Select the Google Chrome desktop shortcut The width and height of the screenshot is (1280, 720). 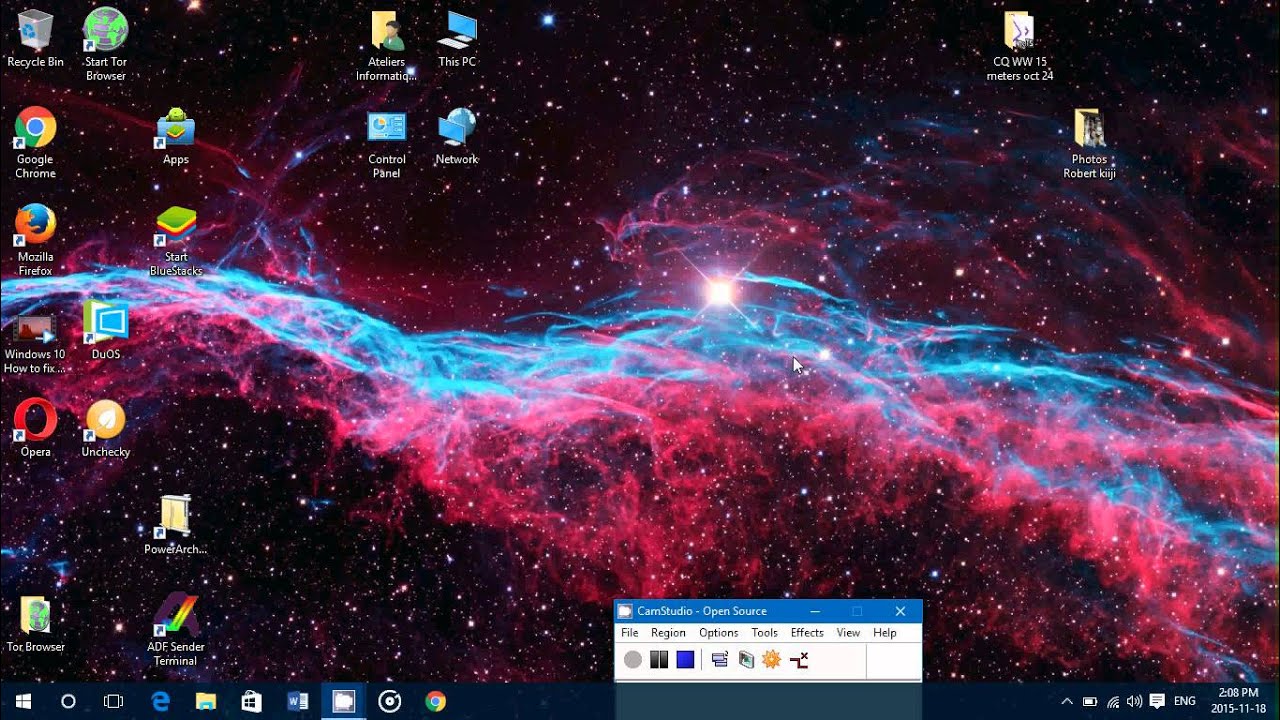tap(35, 143)
